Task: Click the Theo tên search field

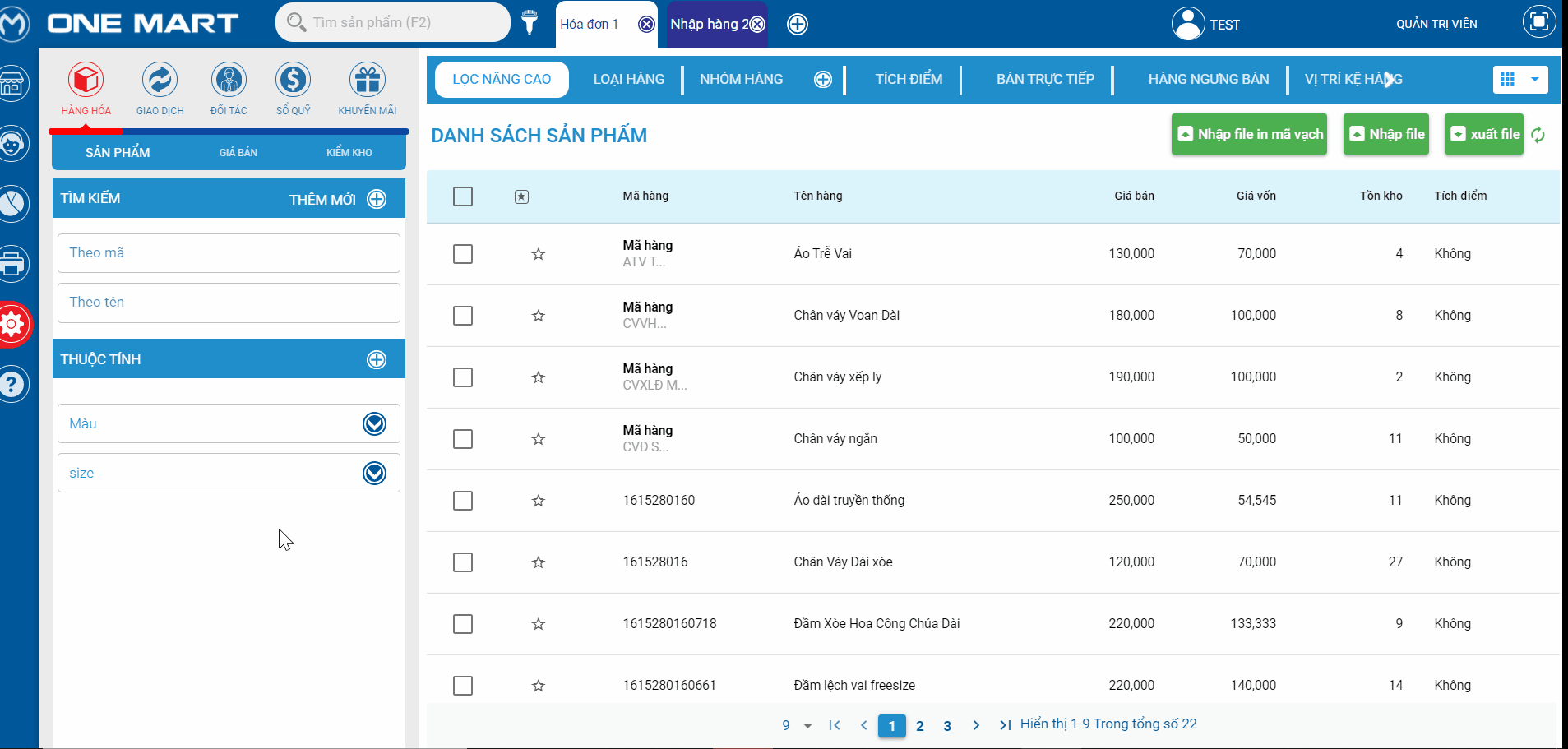Action: coord(229,303)
